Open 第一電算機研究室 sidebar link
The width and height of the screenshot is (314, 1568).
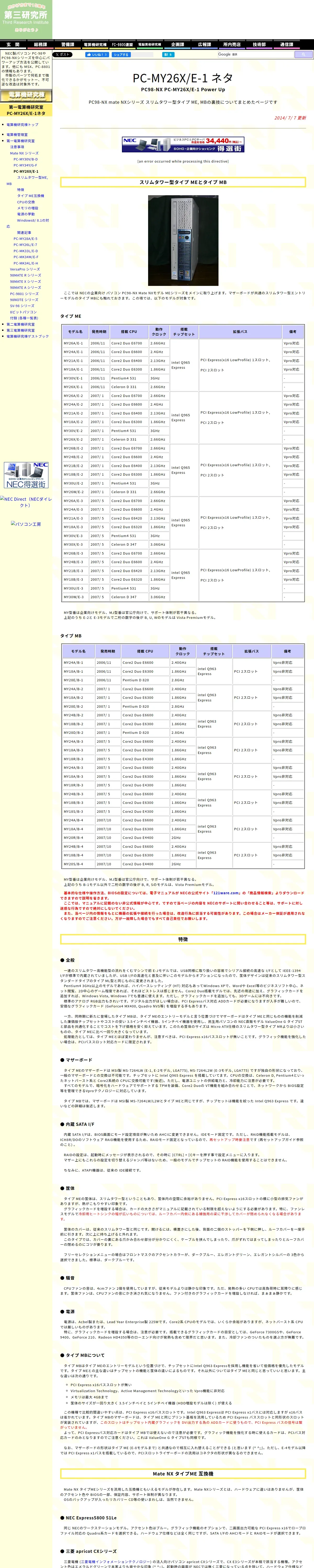pos(21,141)
